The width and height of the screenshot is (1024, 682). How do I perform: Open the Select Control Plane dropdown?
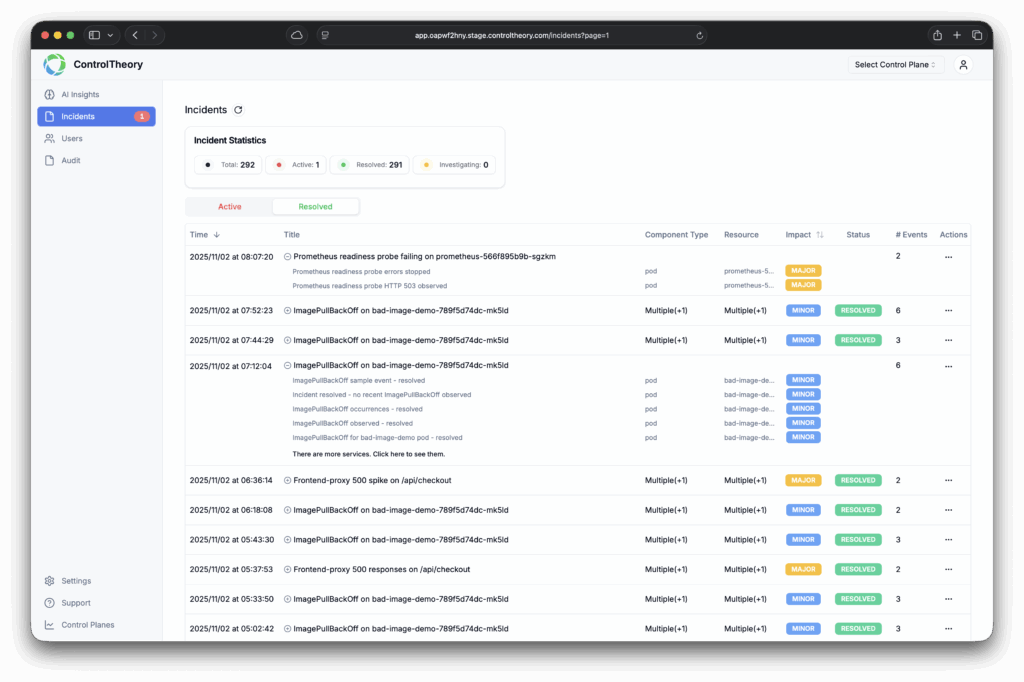(895, 65)
